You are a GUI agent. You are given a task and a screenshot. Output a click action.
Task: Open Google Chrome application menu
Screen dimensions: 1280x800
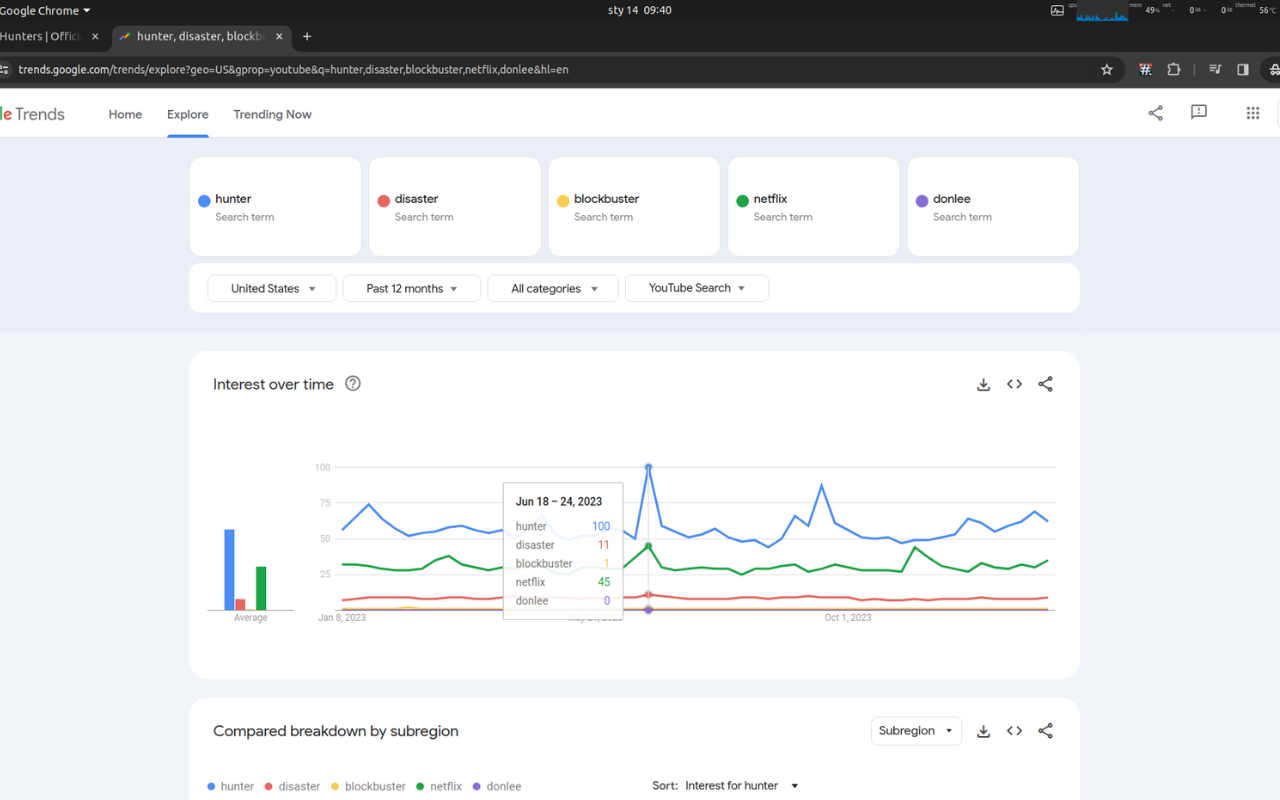(45, 10)
